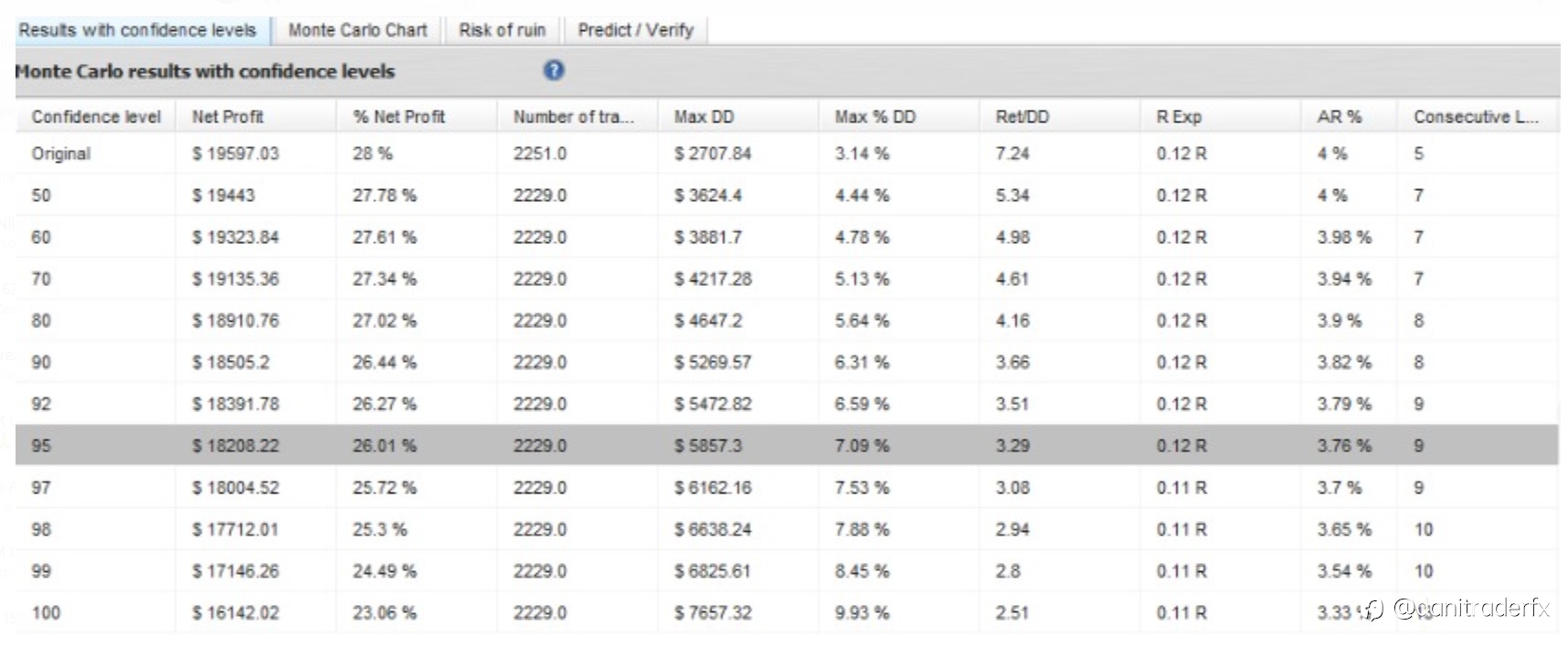This screenshot has width=1568, height=647.
Task: Sort by % Net Profit column
Action: click(398, 117)
